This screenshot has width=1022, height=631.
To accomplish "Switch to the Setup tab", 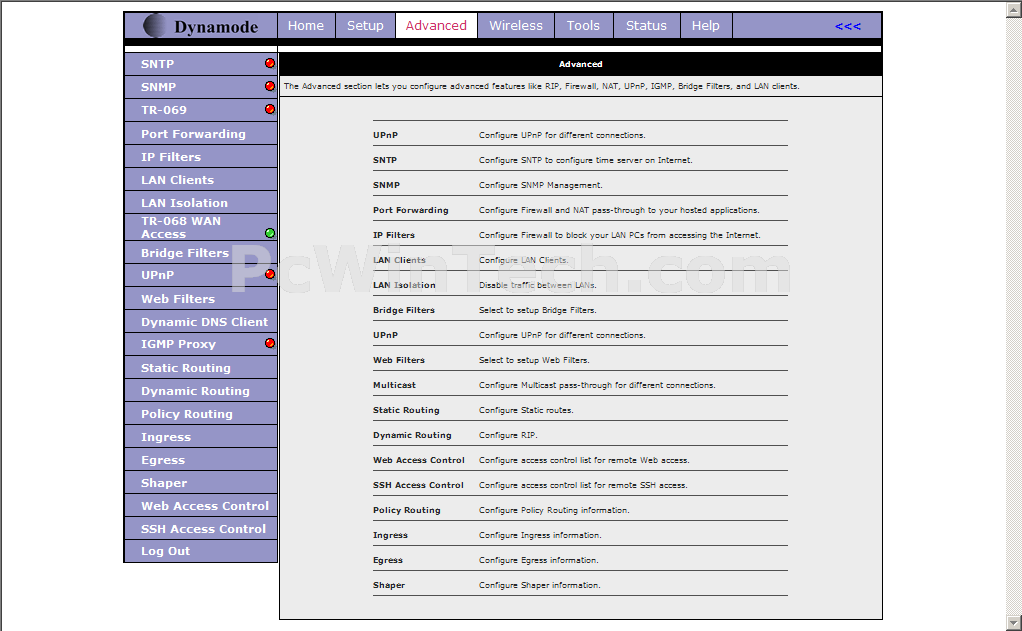I will [365, 25].
